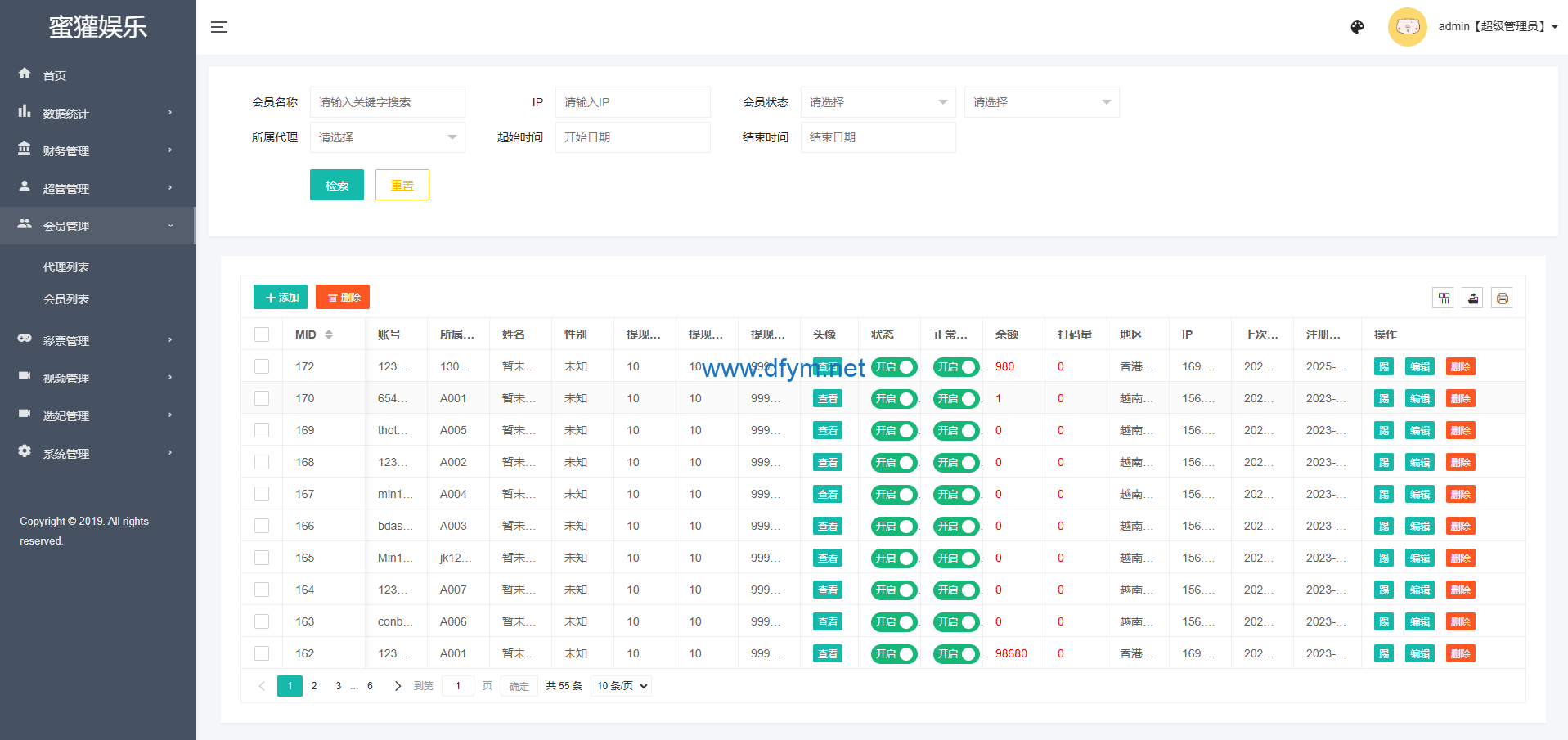Image resolution: width=1568 pixels, height=740 pixels.
Task: Edit member 172 with the 编辑 button
Action: [x=1420, y=367]
